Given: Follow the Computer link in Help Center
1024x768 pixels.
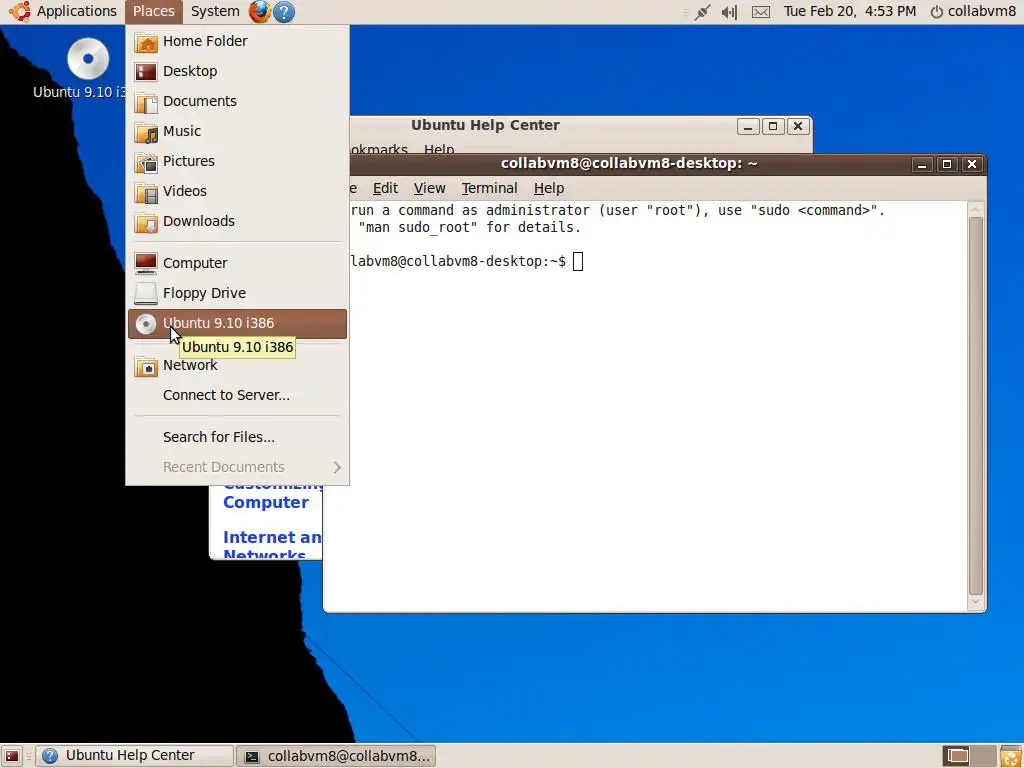Looking at the screenshot, I should coord(266,502).
